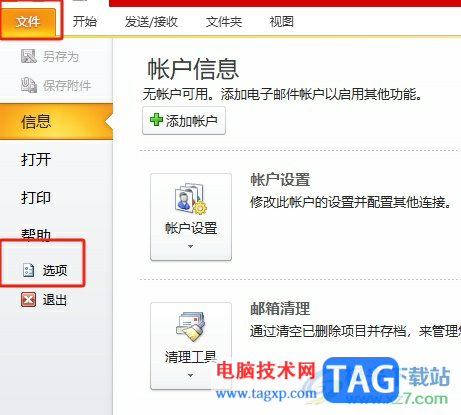
Task: Select Open (打开) in the sidebar
Action: click(36, 159)
